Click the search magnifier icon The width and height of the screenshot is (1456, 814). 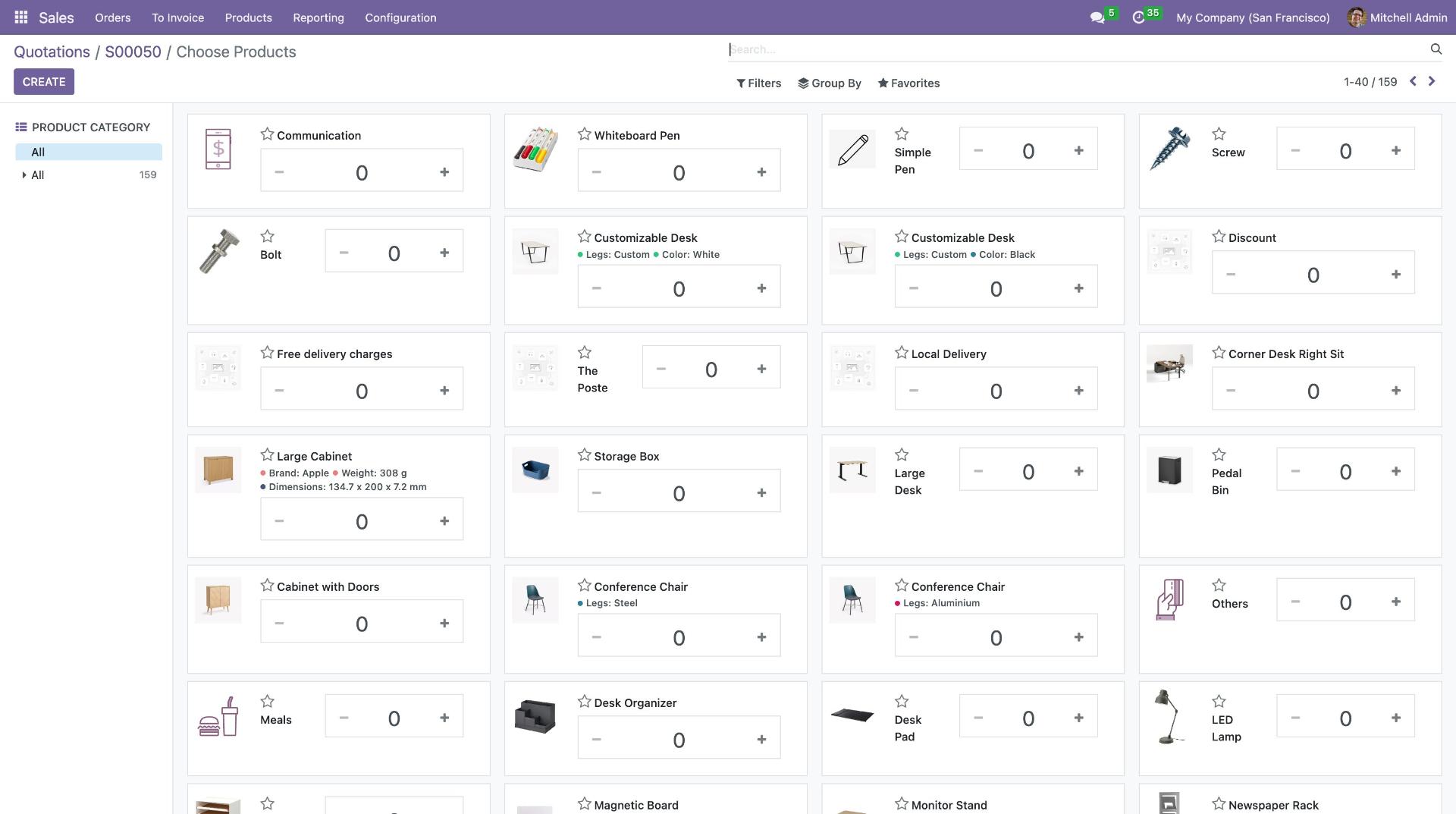[1436, 49]
